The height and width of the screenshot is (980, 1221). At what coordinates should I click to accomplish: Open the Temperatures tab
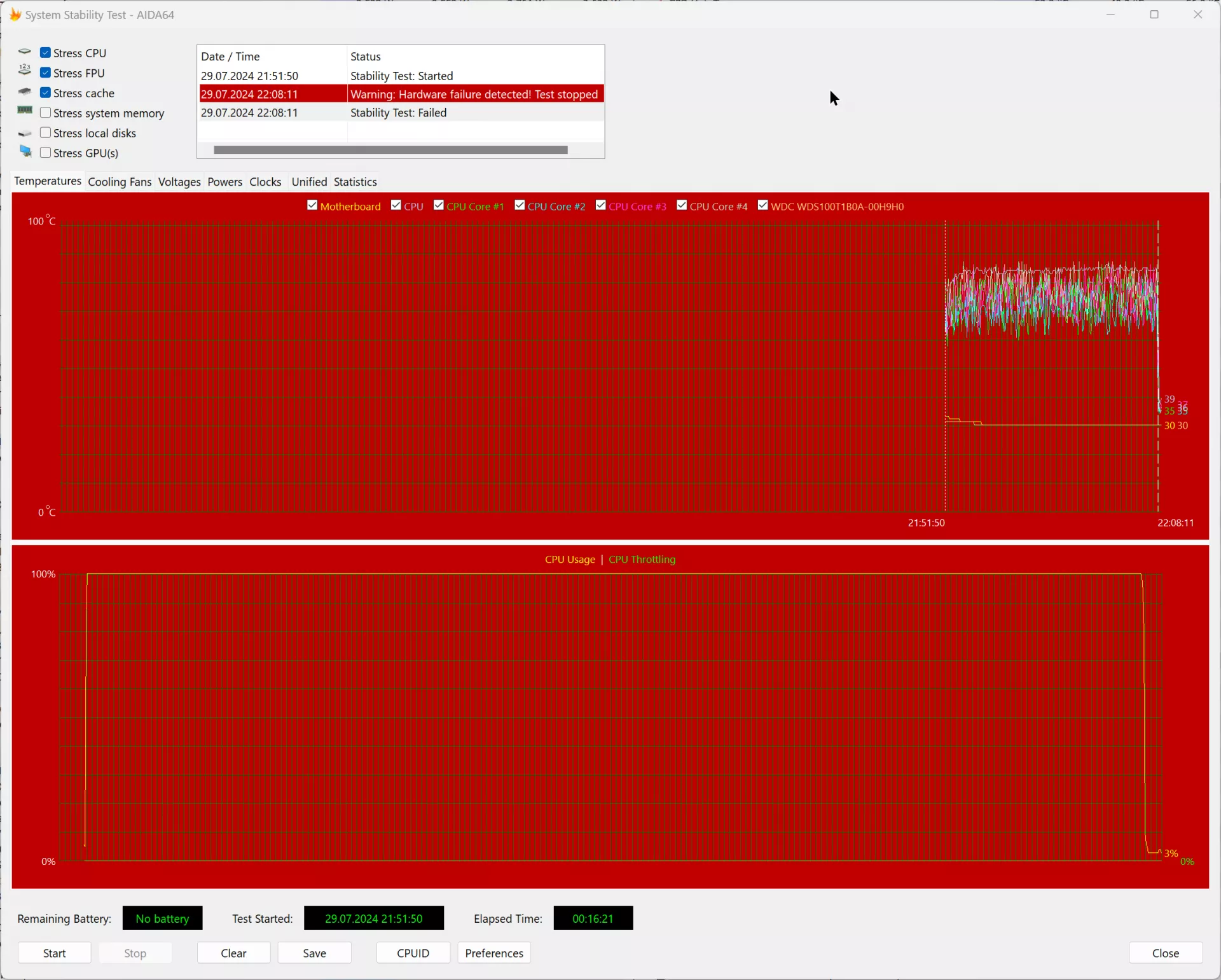(47, 181)
